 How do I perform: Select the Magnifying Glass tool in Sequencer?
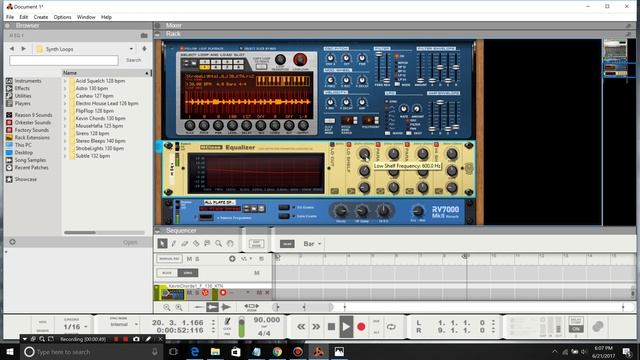pyautogui.click(x=219, y=244)
